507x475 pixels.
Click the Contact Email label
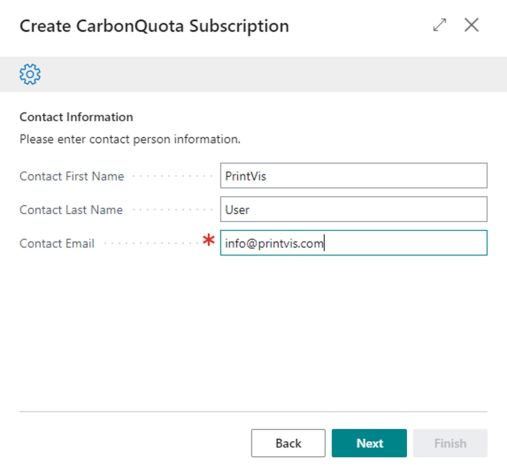coord(57,243)
